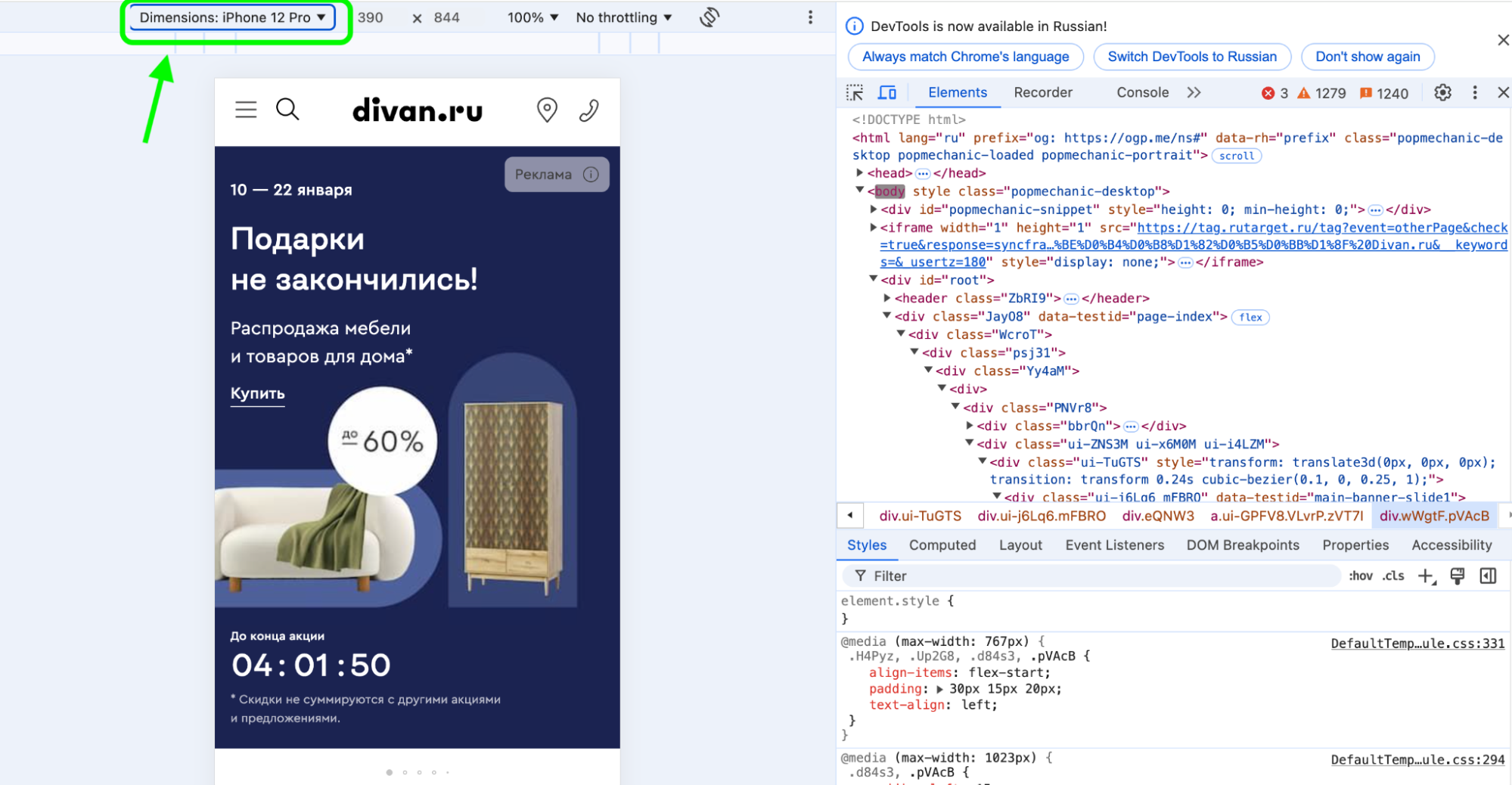Select the first banner carousel dot
Viewport: 1512px width, 785px height.
coord(390,772)
